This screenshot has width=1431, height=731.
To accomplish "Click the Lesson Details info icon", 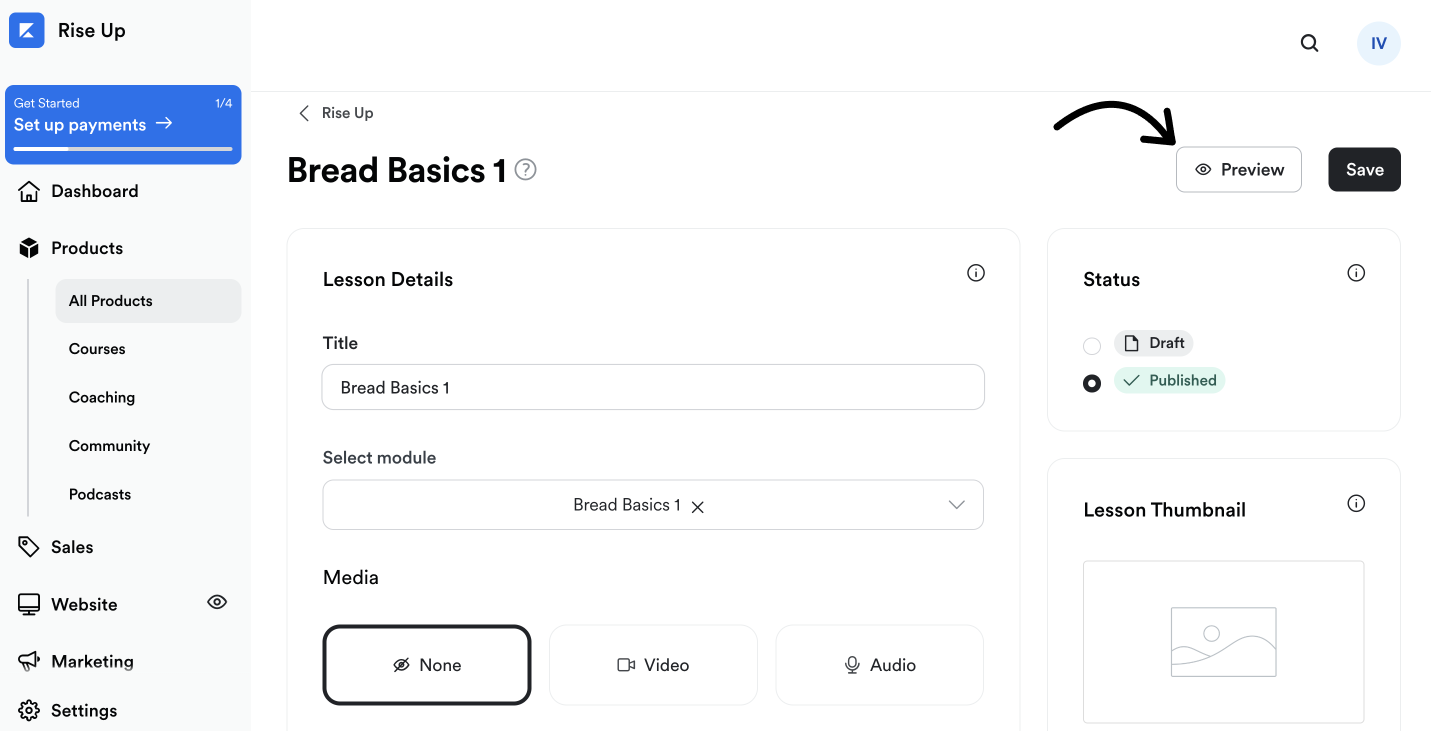I will pos(976,273).
